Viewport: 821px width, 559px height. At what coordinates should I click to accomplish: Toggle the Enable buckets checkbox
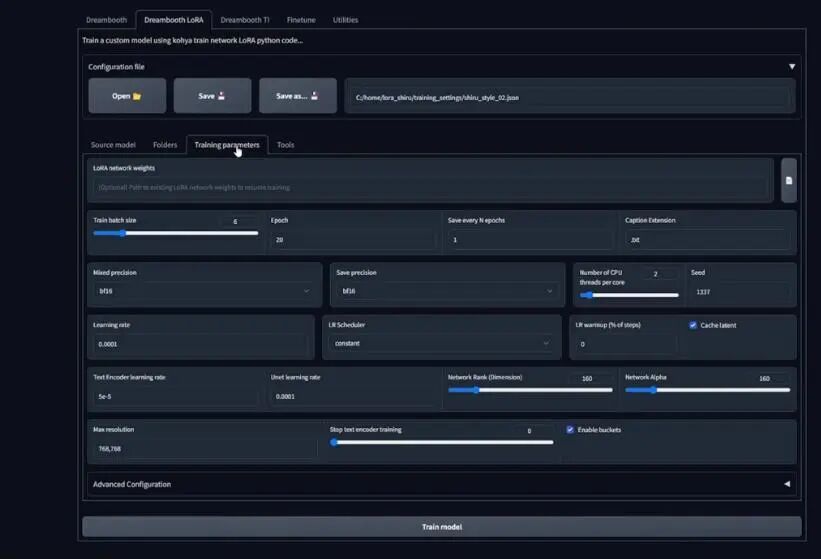[570, 430]
